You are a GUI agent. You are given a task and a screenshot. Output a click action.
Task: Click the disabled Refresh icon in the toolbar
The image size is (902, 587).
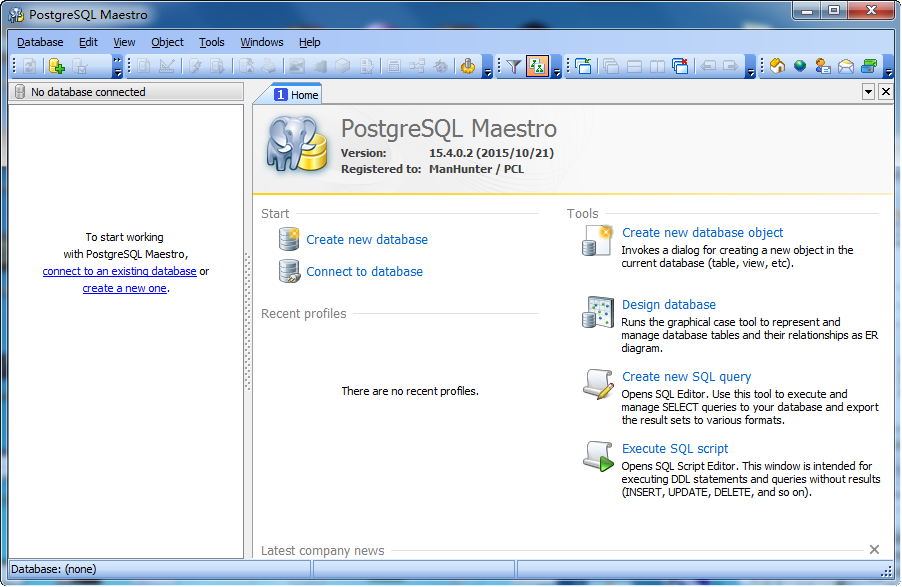coord(29,66)
